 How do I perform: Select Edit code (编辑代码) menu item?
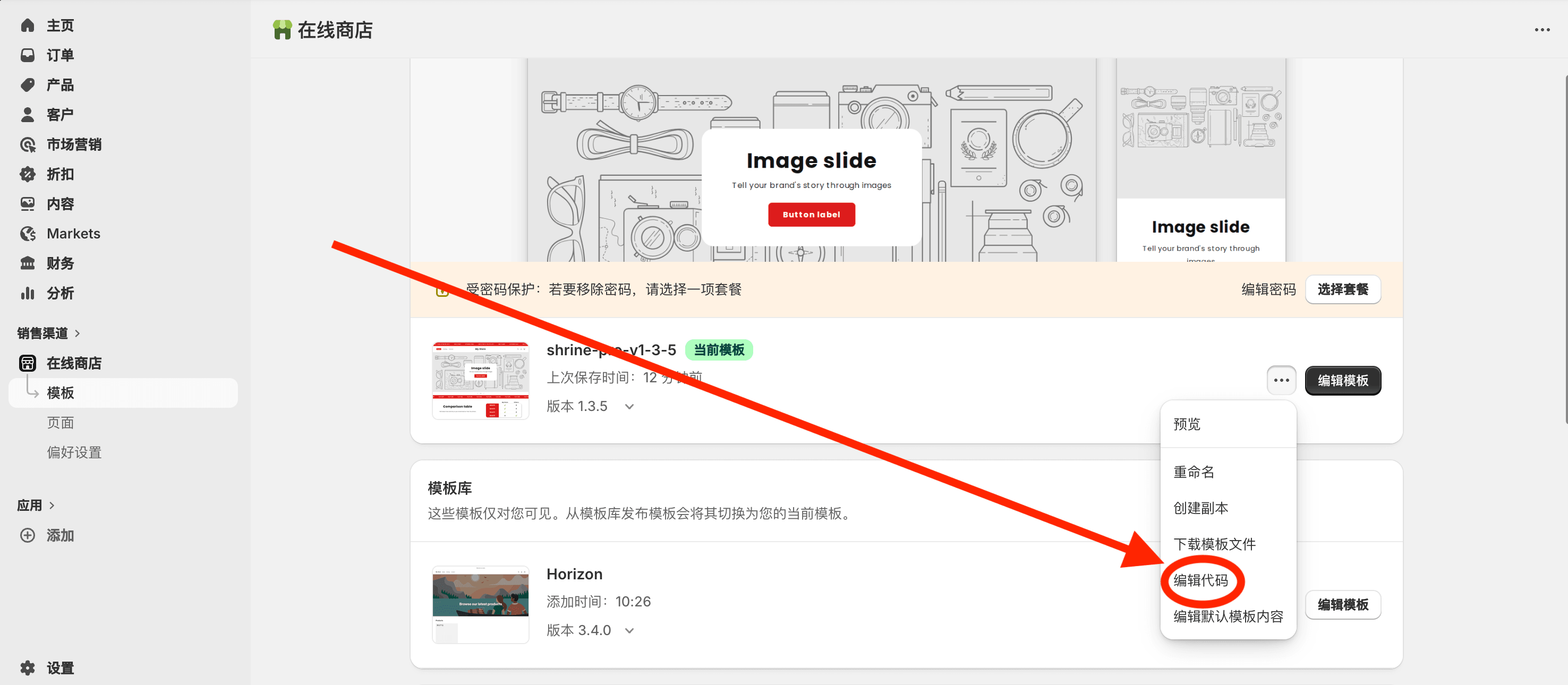pyautogui.click(x=1200, y=580)
